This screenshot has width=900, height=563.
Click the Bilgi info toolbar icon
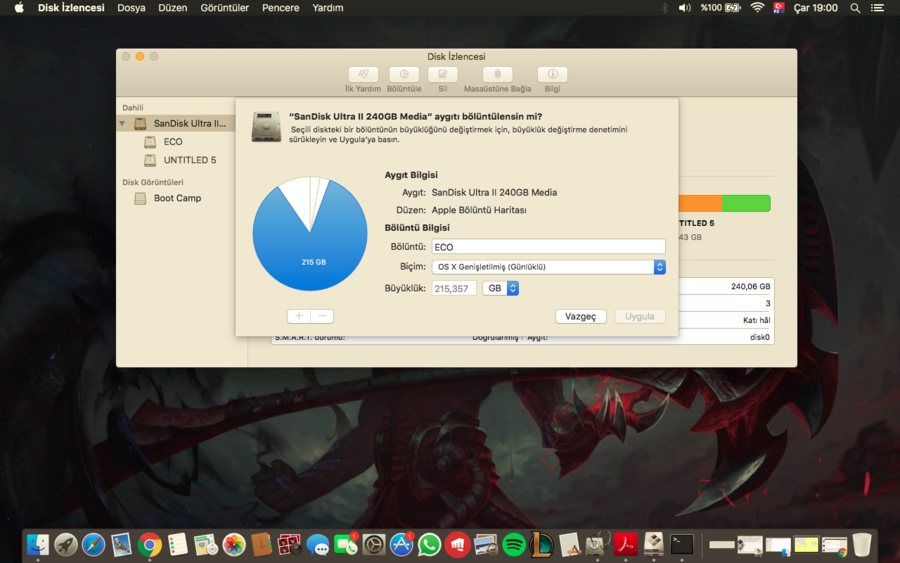click(x=552, y=75)
